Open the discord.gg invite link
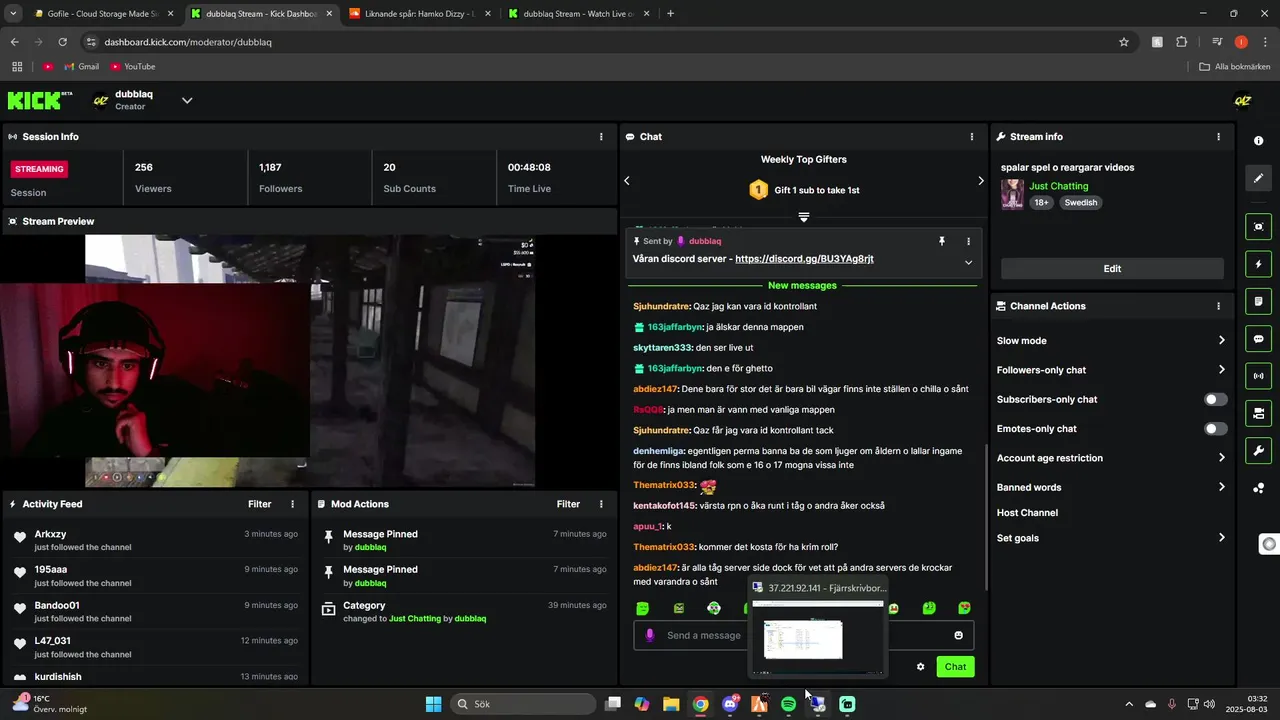 tap(804, 259)
